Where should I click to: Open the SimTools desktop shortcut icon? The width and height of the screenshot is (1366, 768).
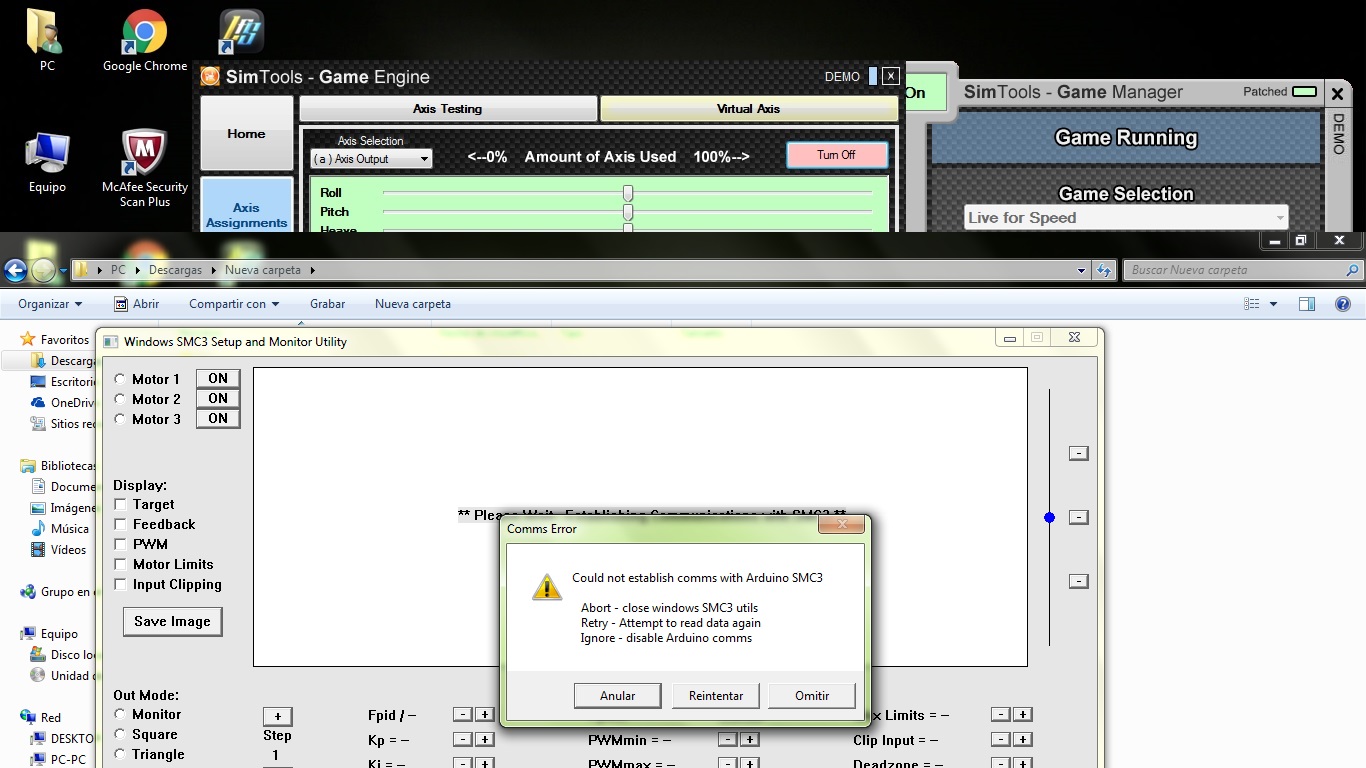click(241, 32)
